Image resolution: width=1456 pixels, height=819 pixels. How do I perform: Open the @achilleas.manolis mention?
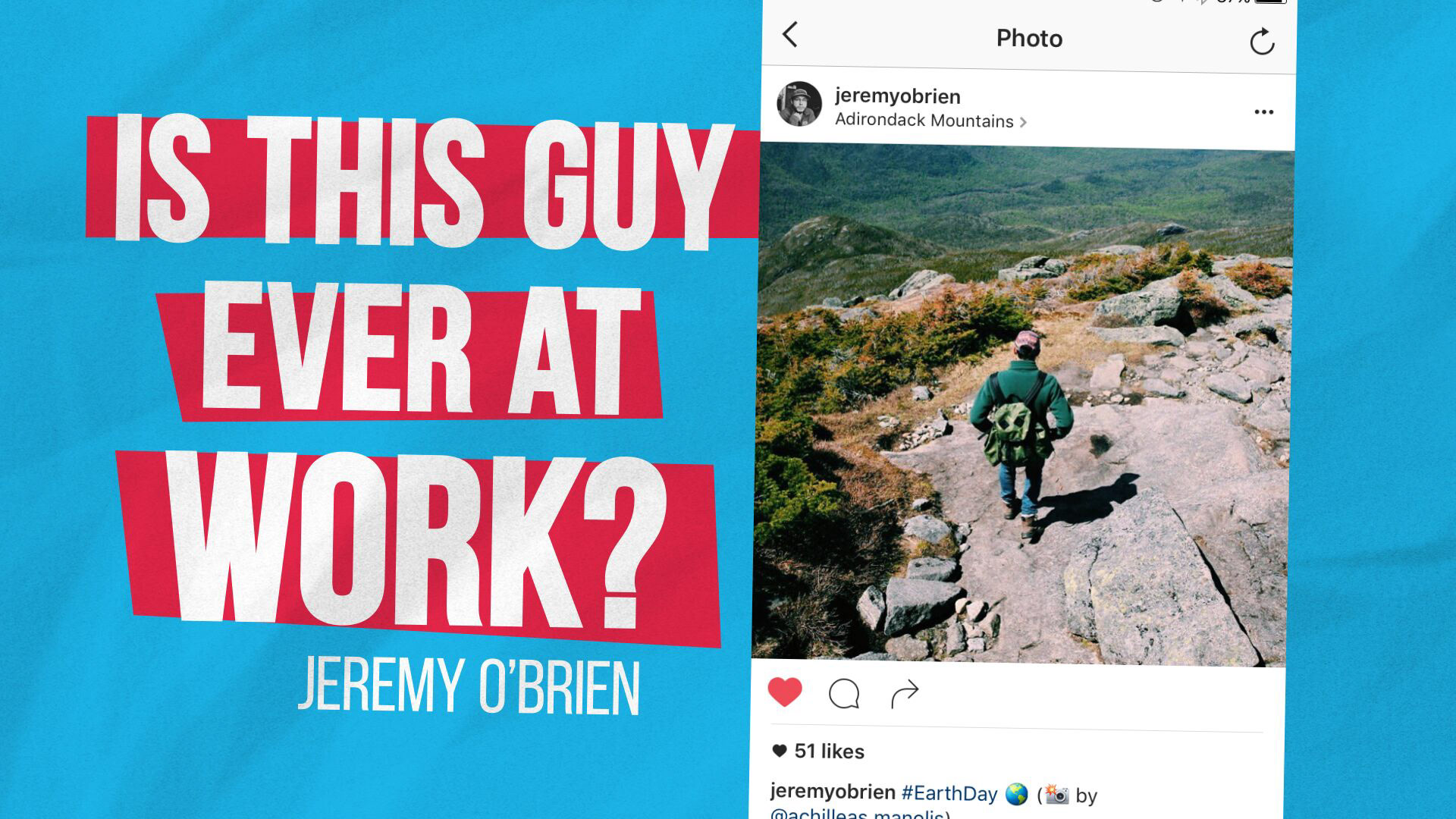point(857,813)
